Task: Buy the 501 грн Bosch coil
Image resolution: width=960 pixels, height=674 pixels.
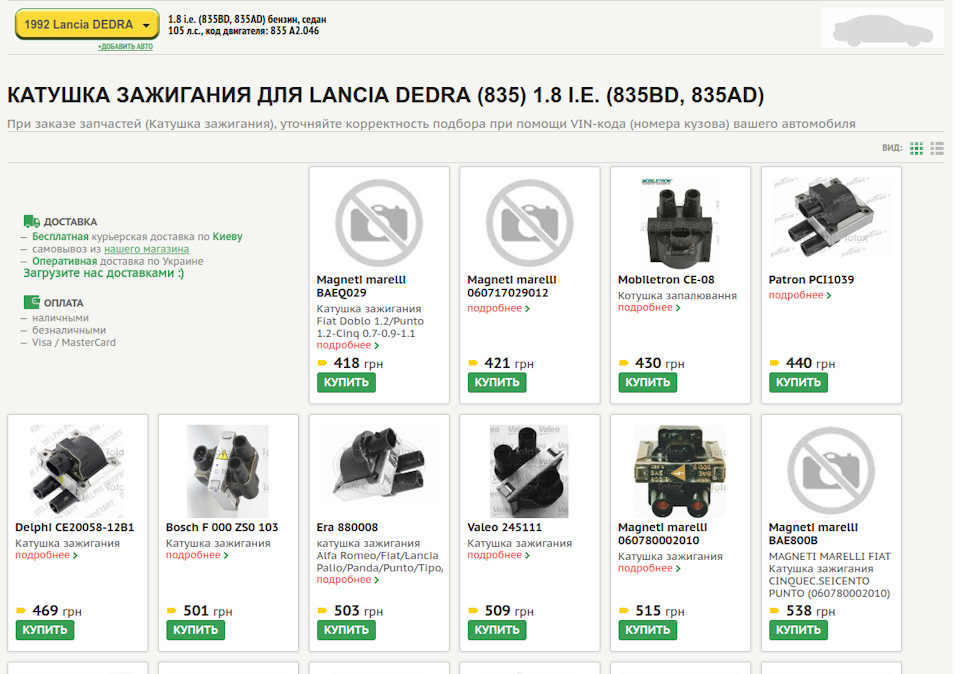Action: (x=195, y=630)
